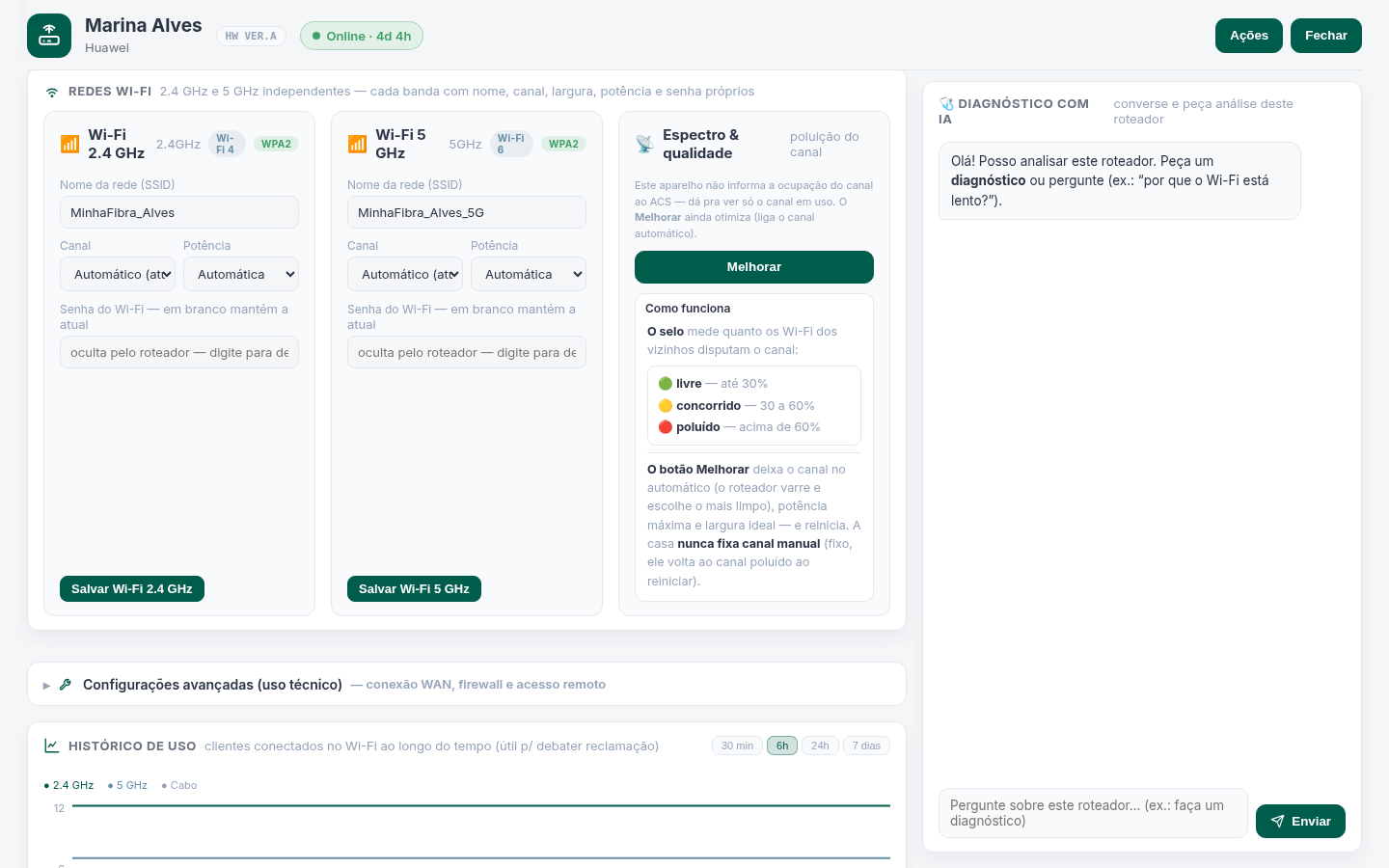This screenshot has height=868, width=1389.
Task: Open the Canal dropdown for Wi-Fi 2.4 GHz
Action: (118, 274)
